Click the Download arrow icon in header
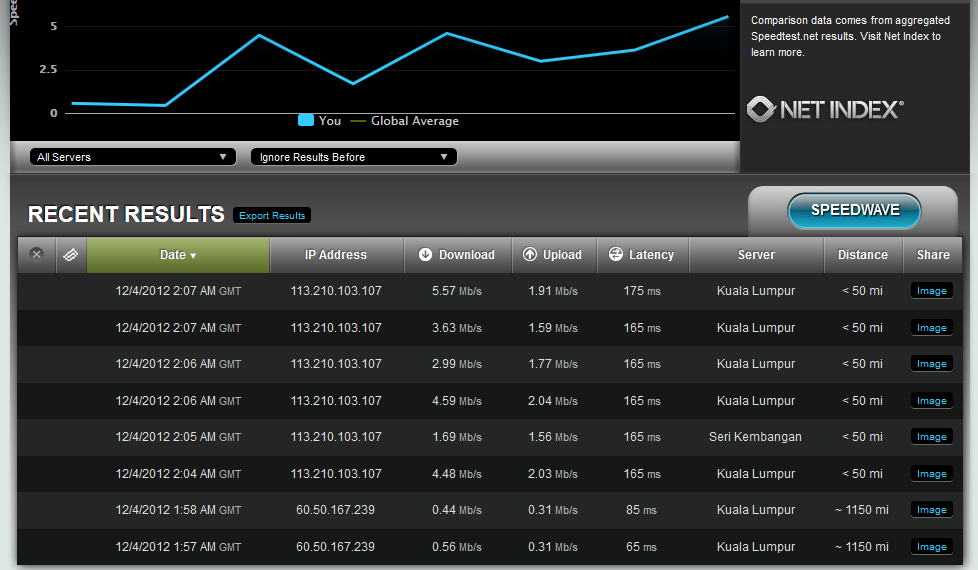 pyautogui.click(x=425, y=255)
